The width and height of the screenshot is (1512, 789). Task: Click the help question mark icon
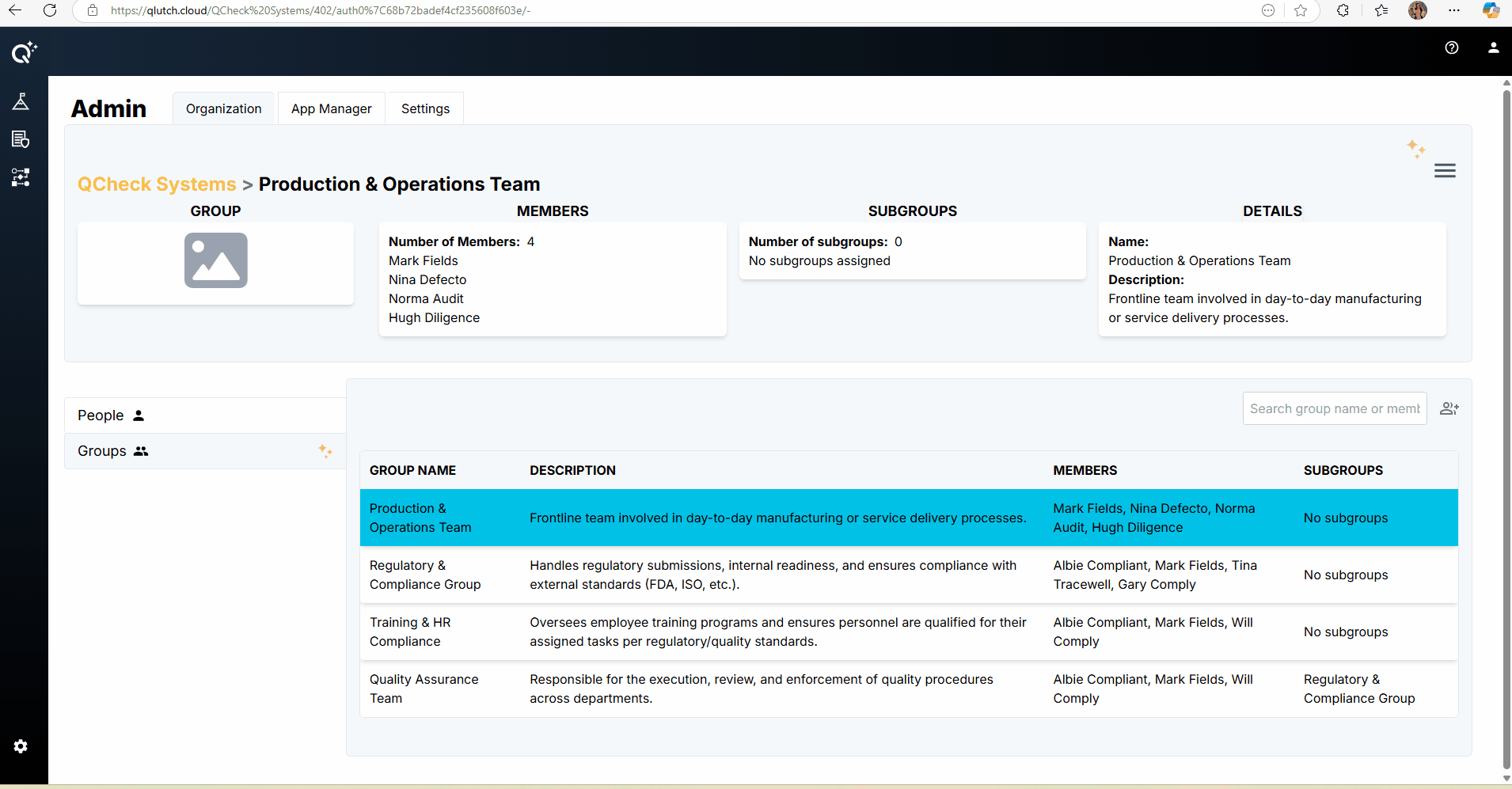pyautogui.click(x=1451, y=47)
